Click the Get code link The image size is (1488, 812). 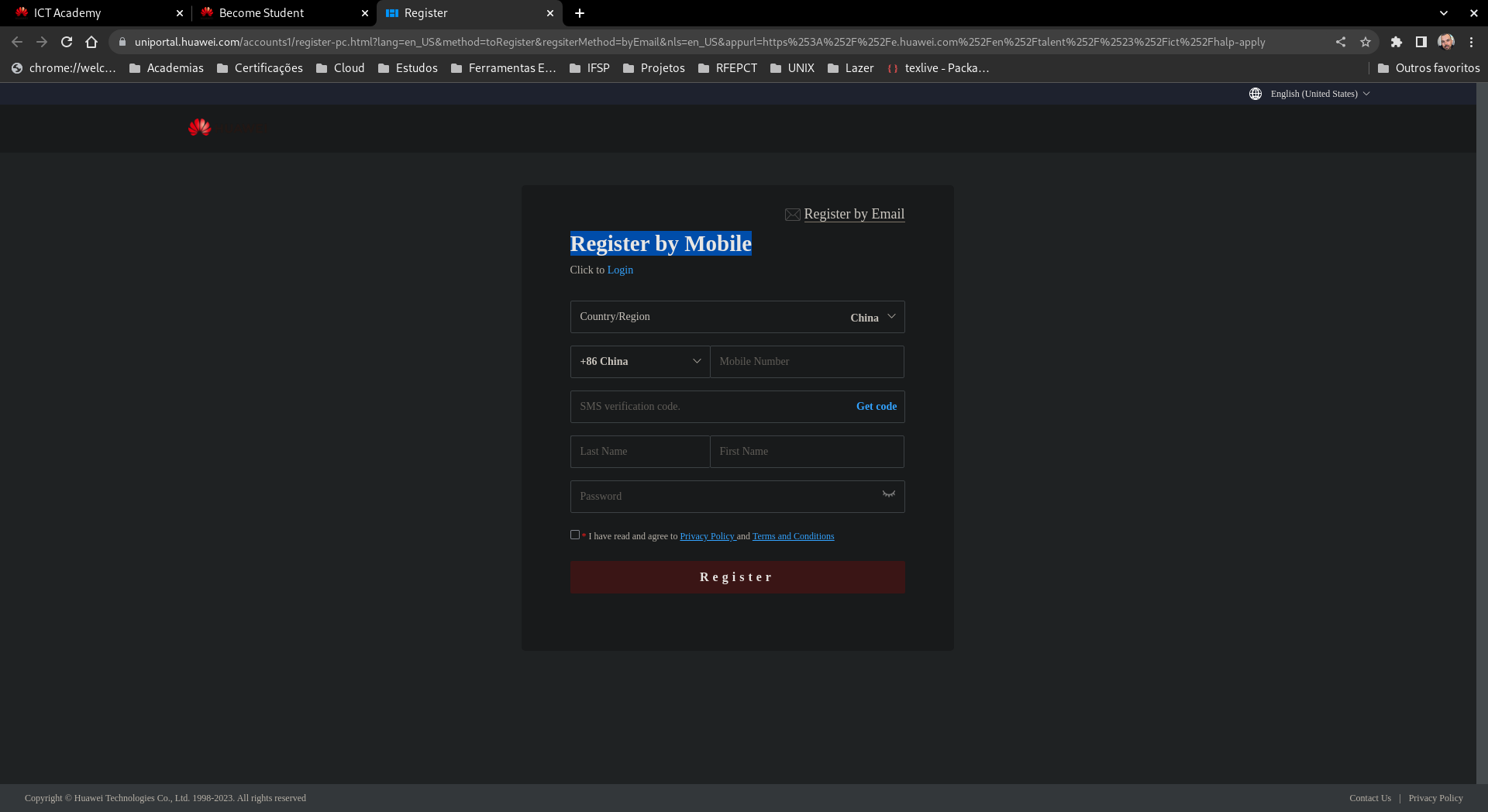point(876,406)
